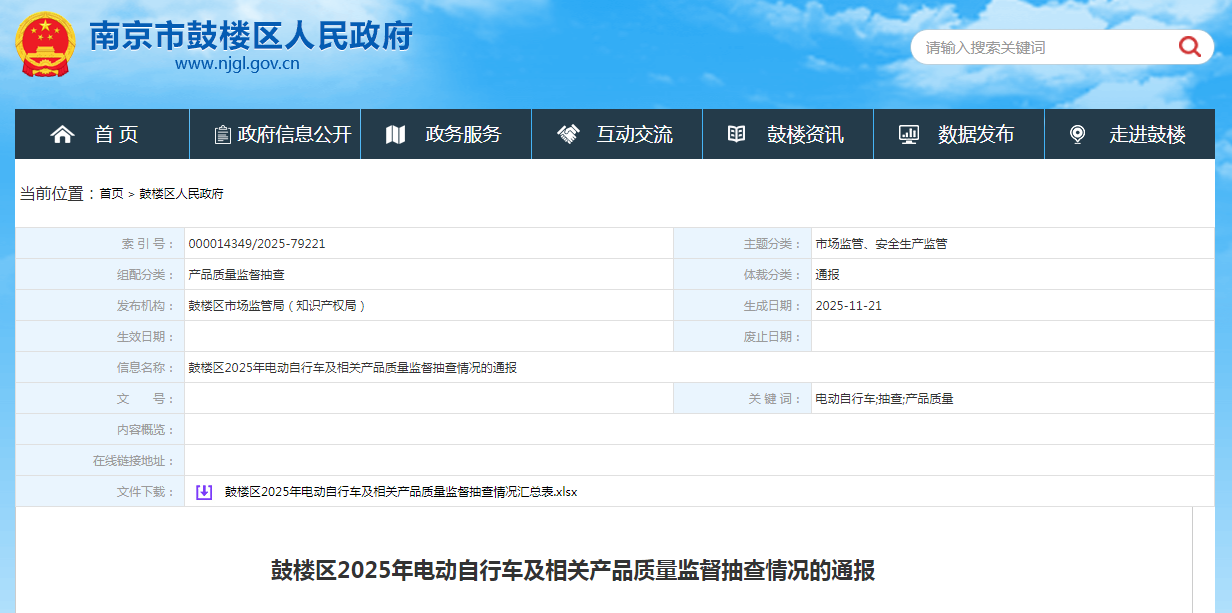Click the 索 引 号 label
The width and height of the screenshot is (1232, 613).
pyautogui.click(x=148, y=244)
